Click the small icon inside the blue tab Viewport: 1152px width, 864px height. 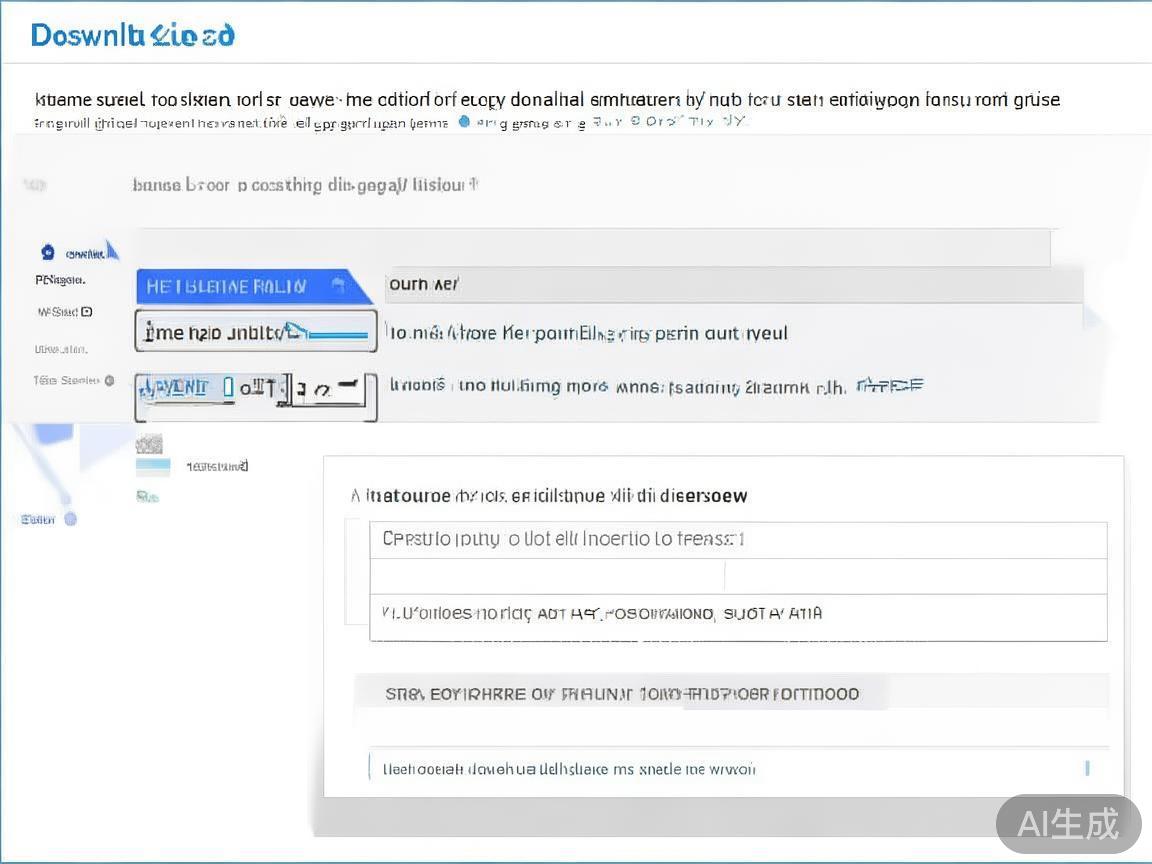(x=337, y=286)
